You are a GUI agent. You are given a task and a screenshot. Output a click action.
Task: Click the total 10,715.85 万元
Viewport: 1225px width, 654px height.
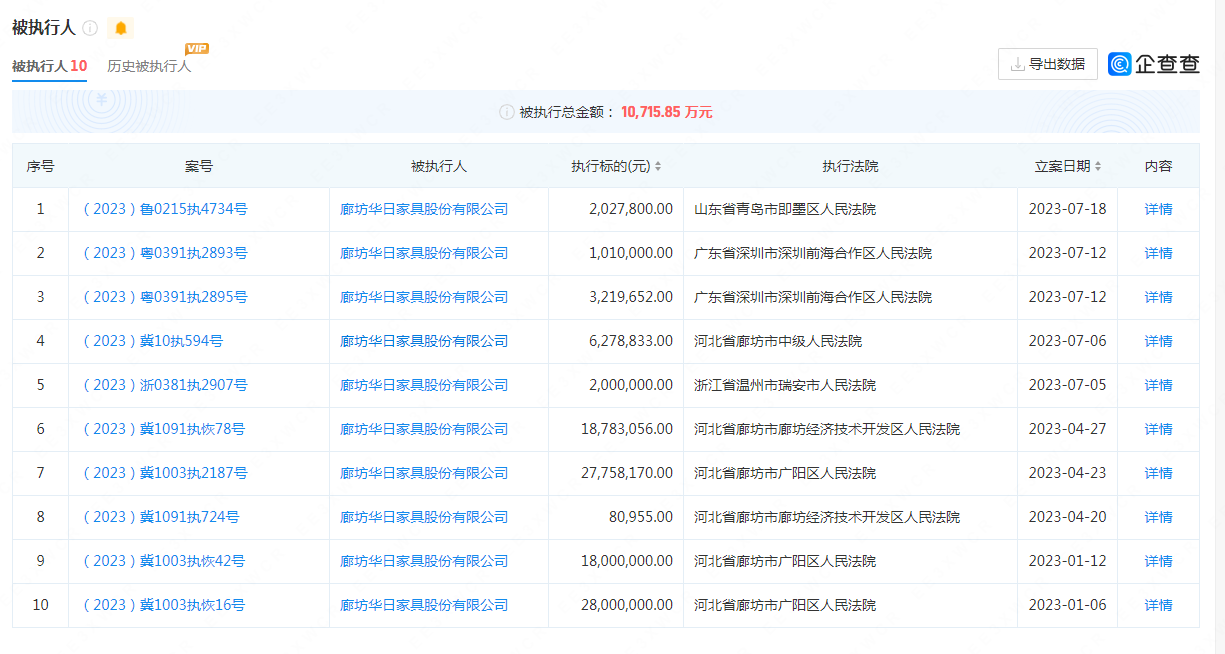667,112
